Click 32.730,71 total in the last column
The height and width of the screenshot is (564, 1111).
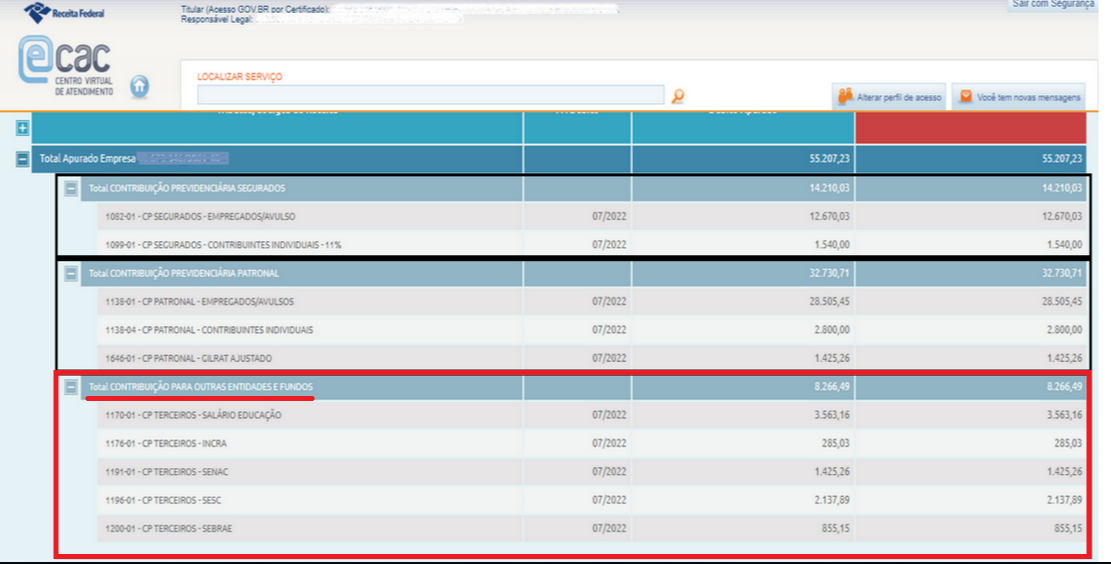click(x=1062, y=273)
